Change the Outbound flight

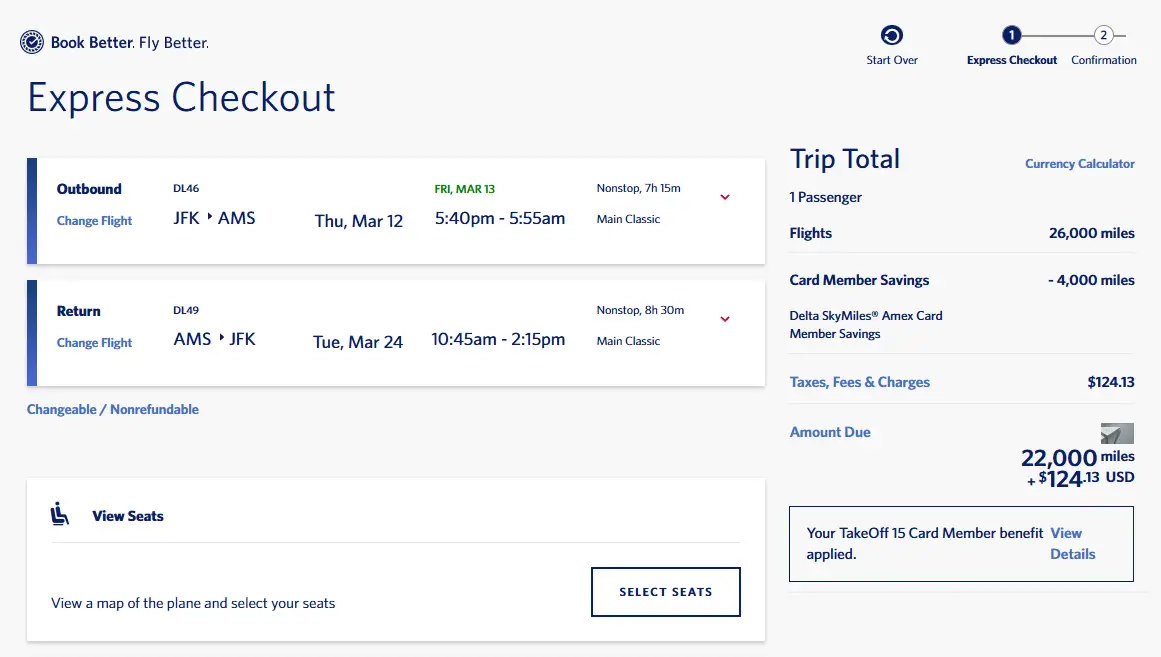(x=94, y=221)
